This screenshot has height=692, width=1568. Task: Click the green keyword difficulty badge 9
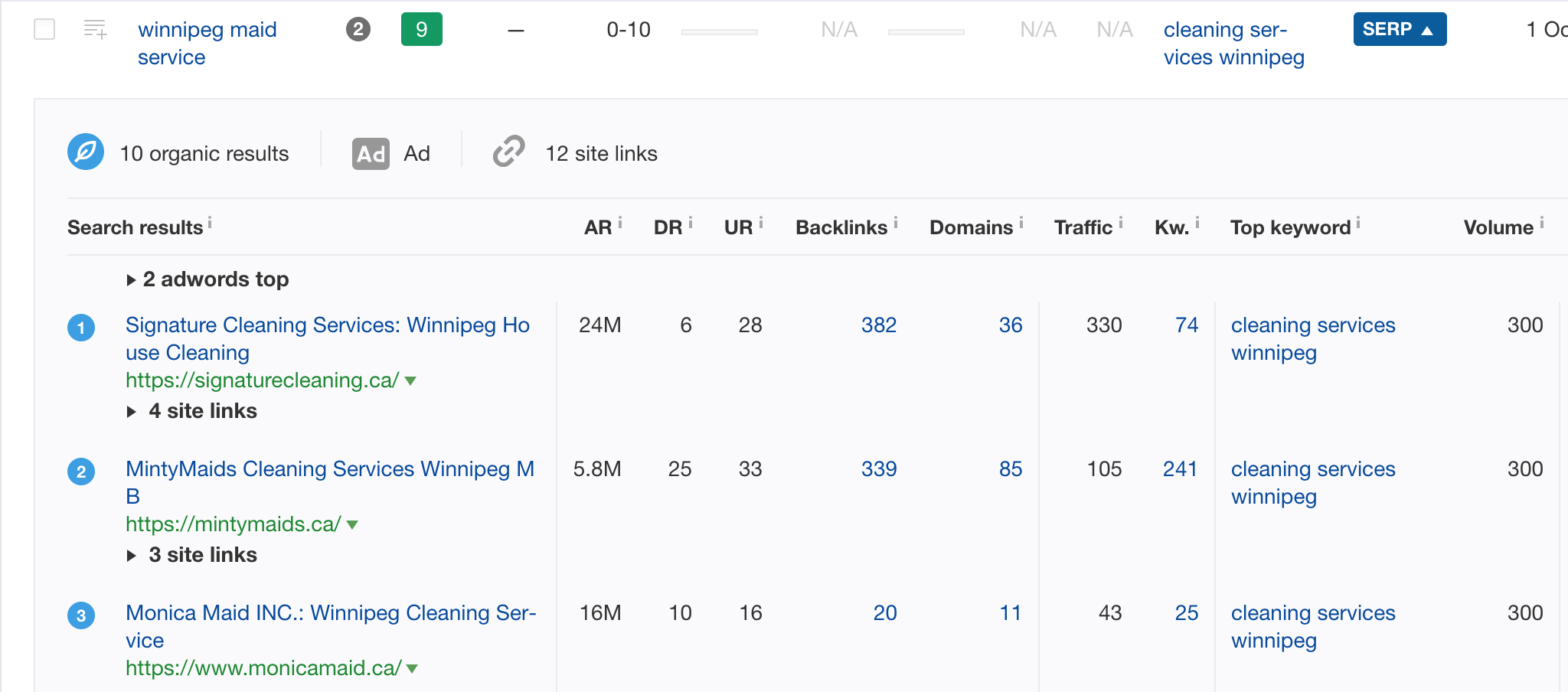pos(422,30)
